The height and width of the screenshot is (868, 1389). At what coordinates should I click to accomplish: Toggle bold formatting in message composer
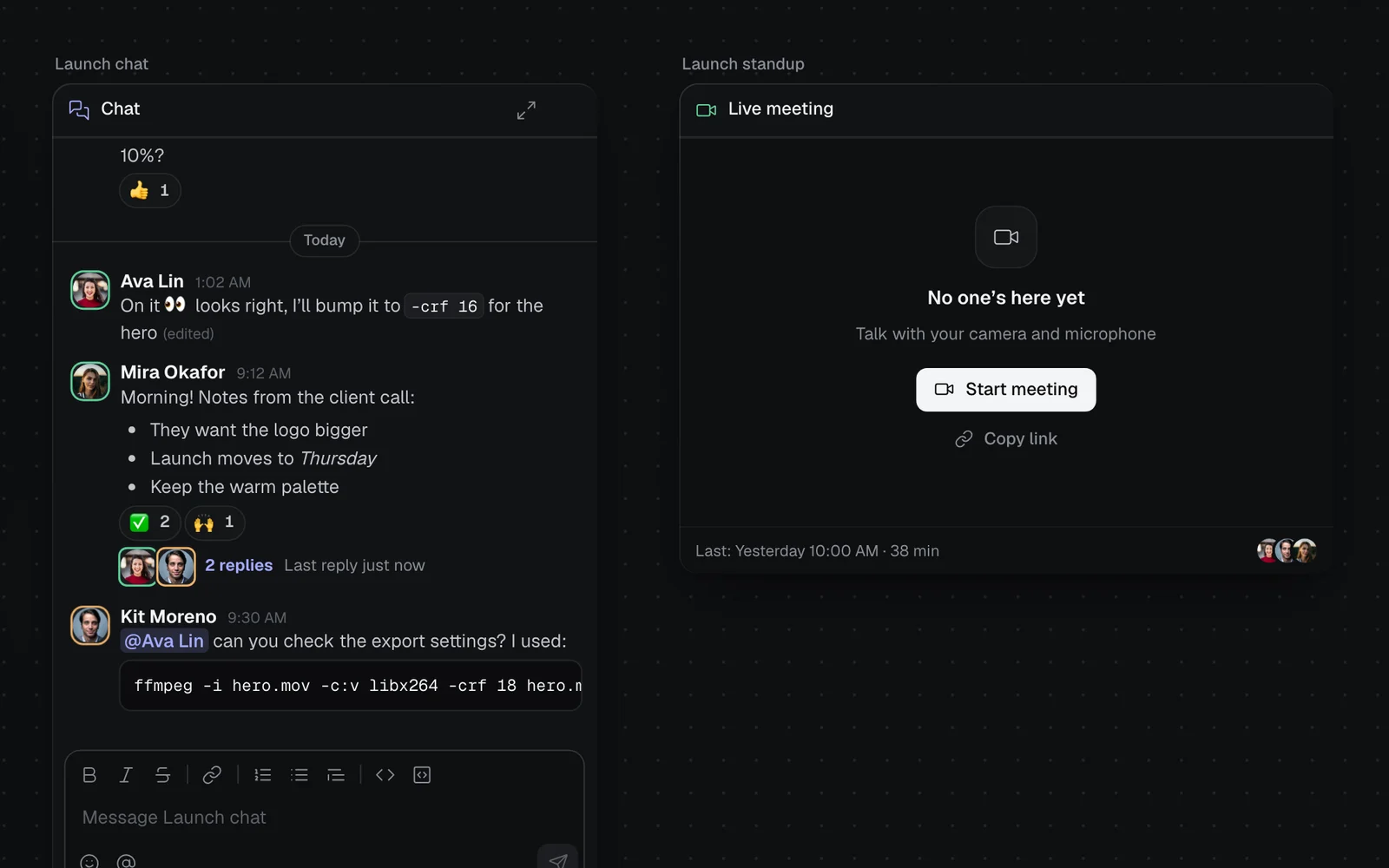(x=89, y=775)
